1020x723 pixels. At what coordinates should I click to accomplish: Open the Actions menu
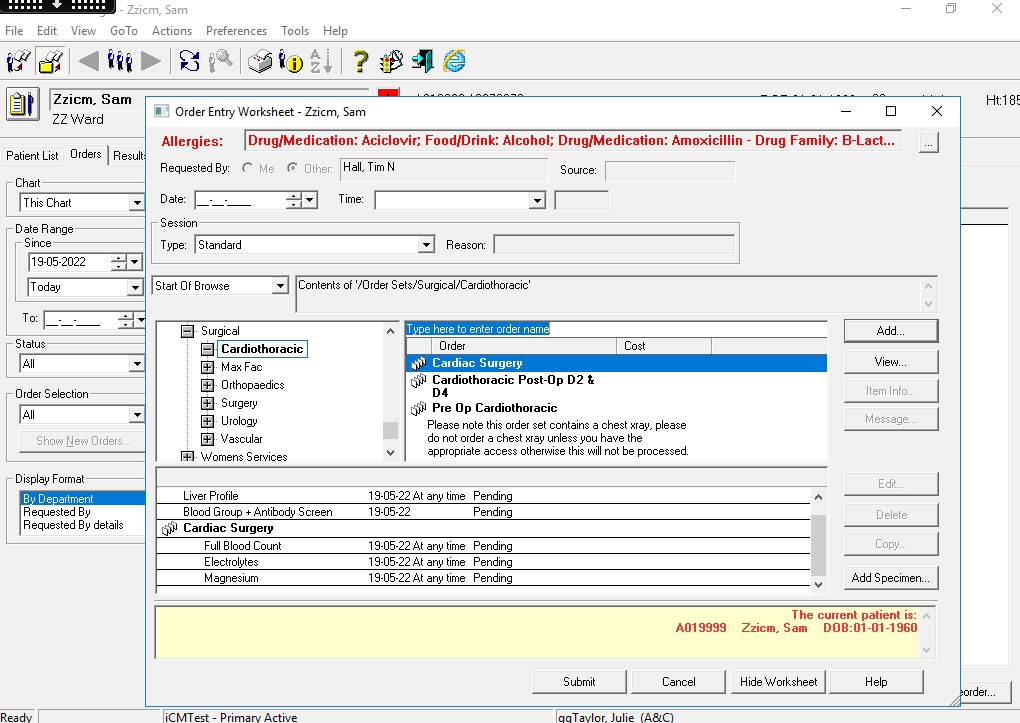pos(172,31)
